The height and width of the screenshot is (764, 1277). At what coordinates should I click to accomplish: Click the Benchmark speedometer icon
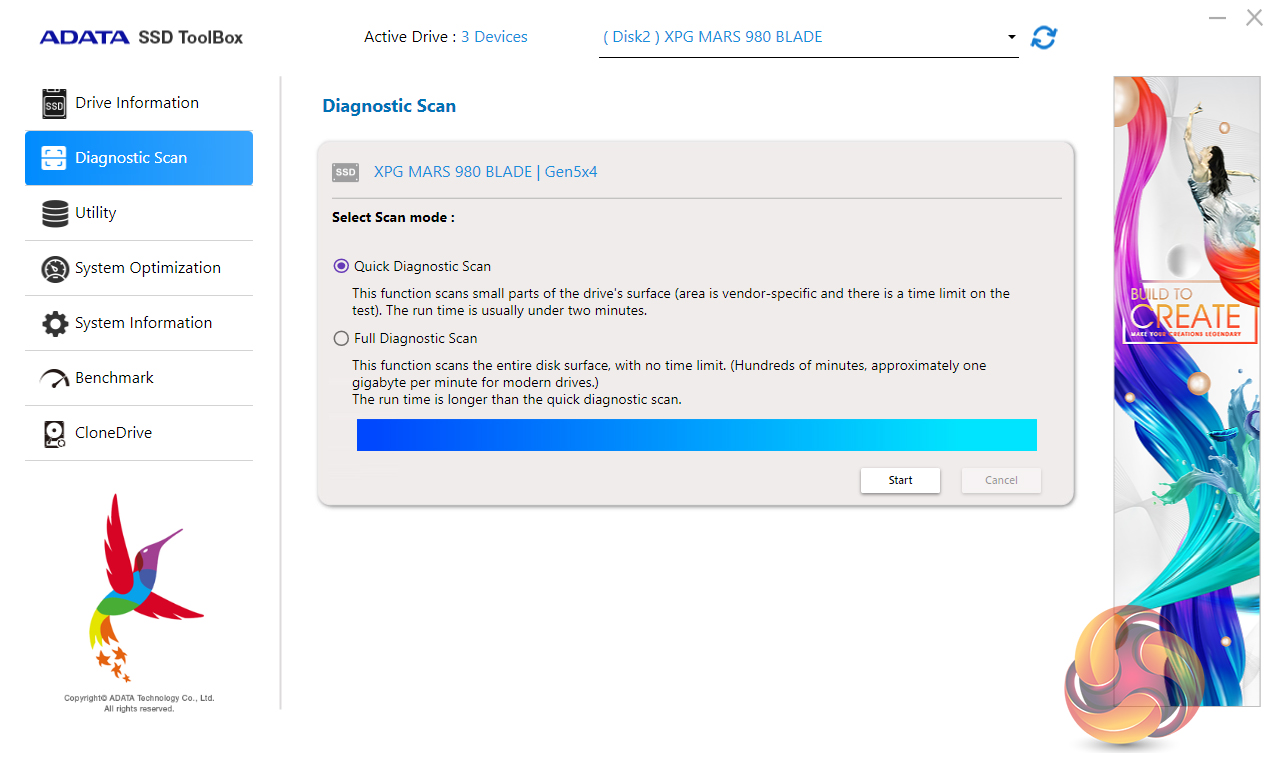(x=55, y=379)
